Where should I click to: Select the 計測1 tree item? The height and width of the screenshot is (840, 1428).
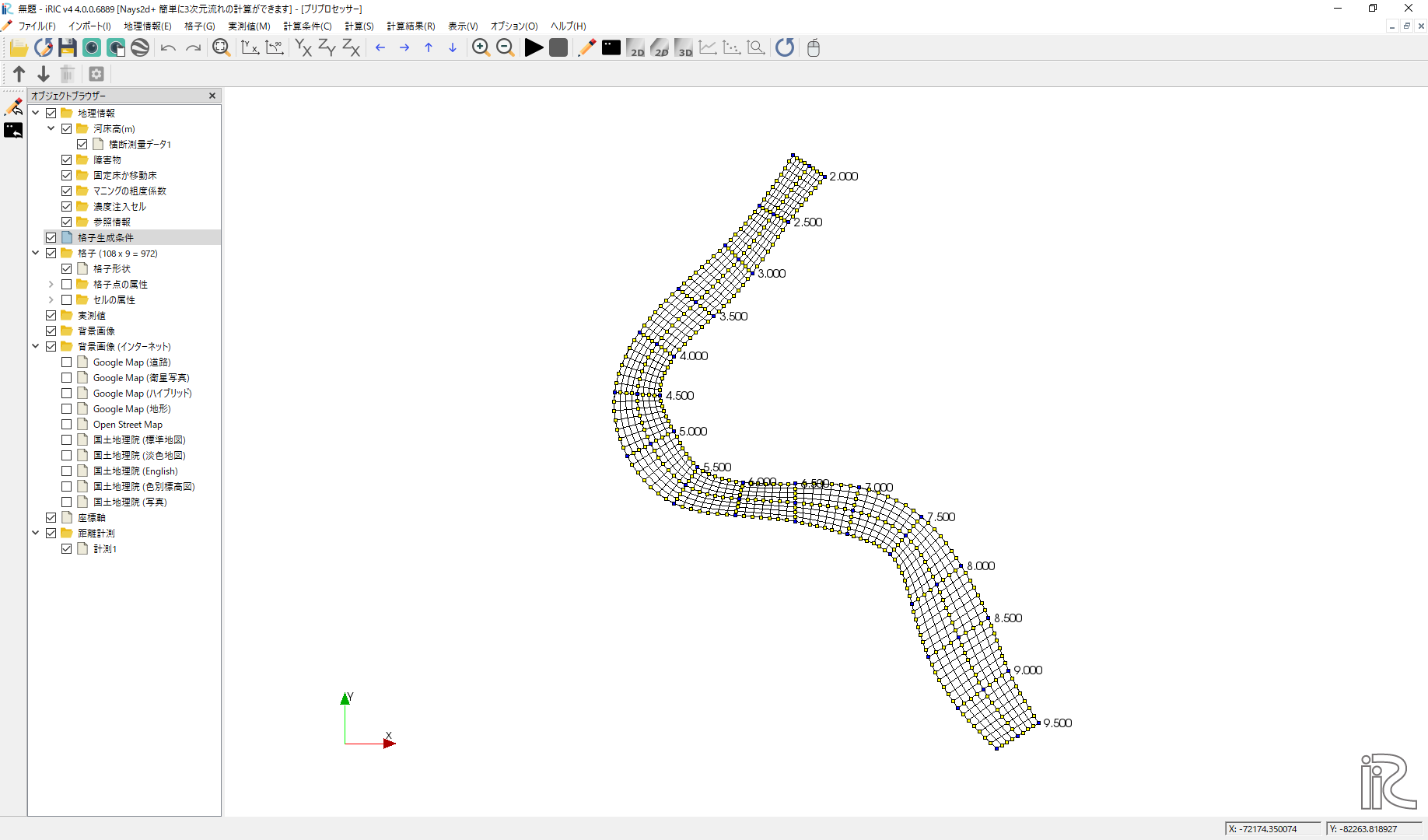point(105,548)
